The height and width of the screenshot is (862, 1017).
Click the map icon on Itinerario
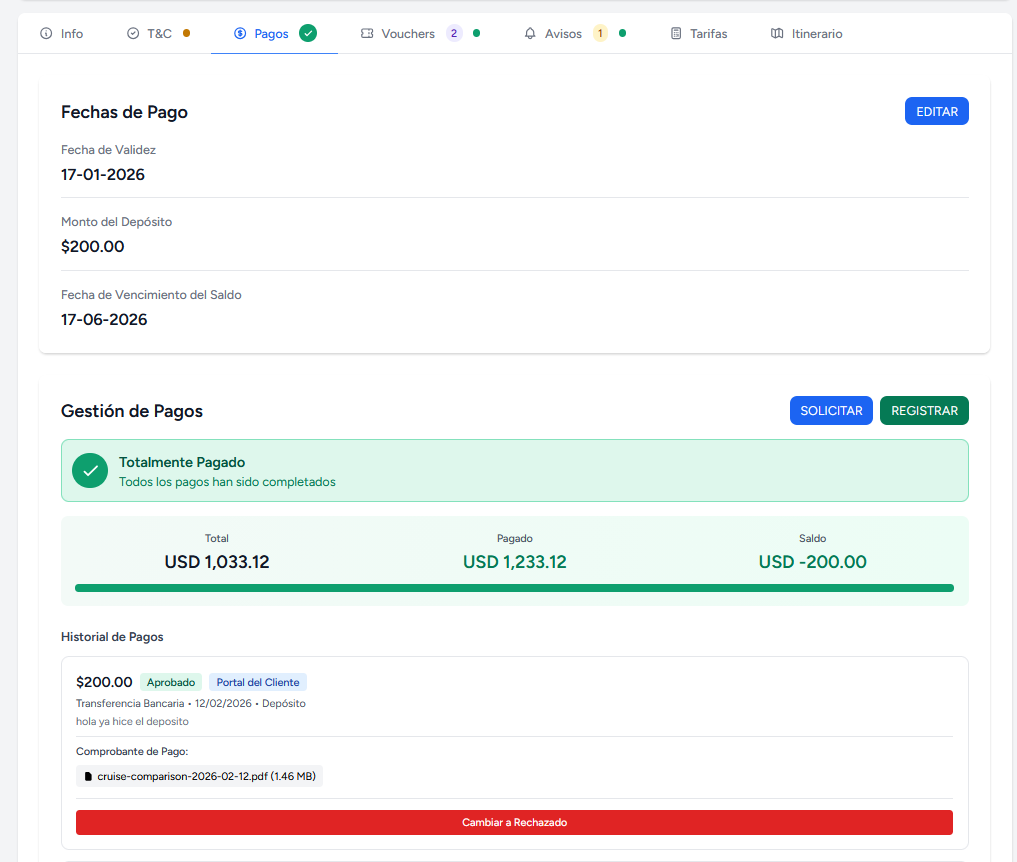point(778,33)
